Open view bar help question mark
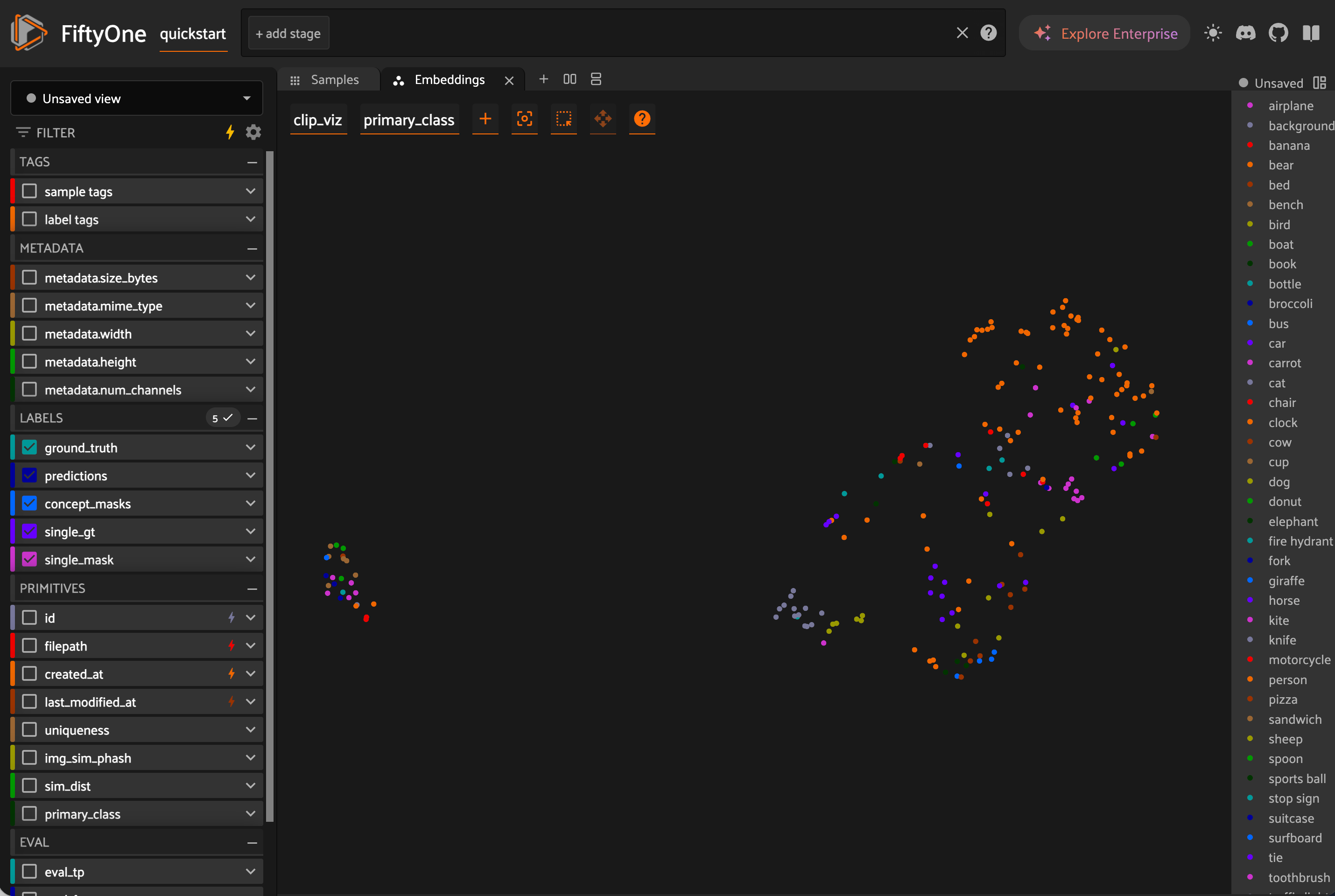This screenshot has width=1335, height=896. [988, 33]
